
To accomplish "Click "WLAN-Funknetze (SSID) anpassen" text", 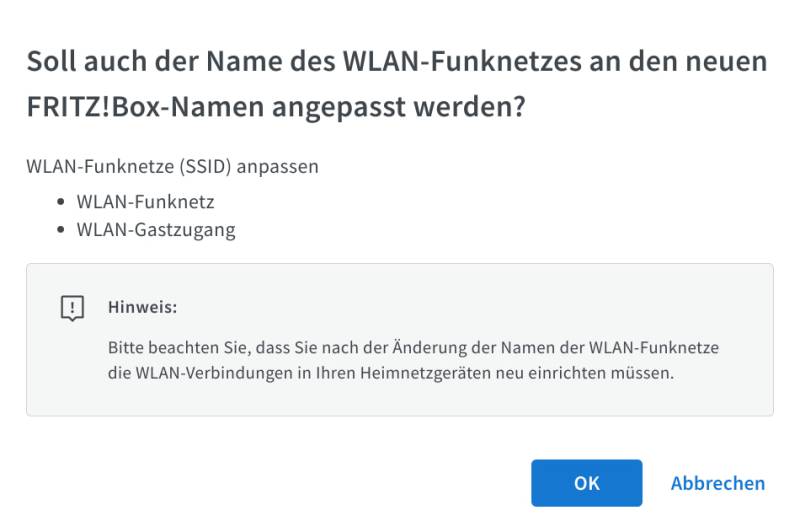I will click(x=172, y=166).
